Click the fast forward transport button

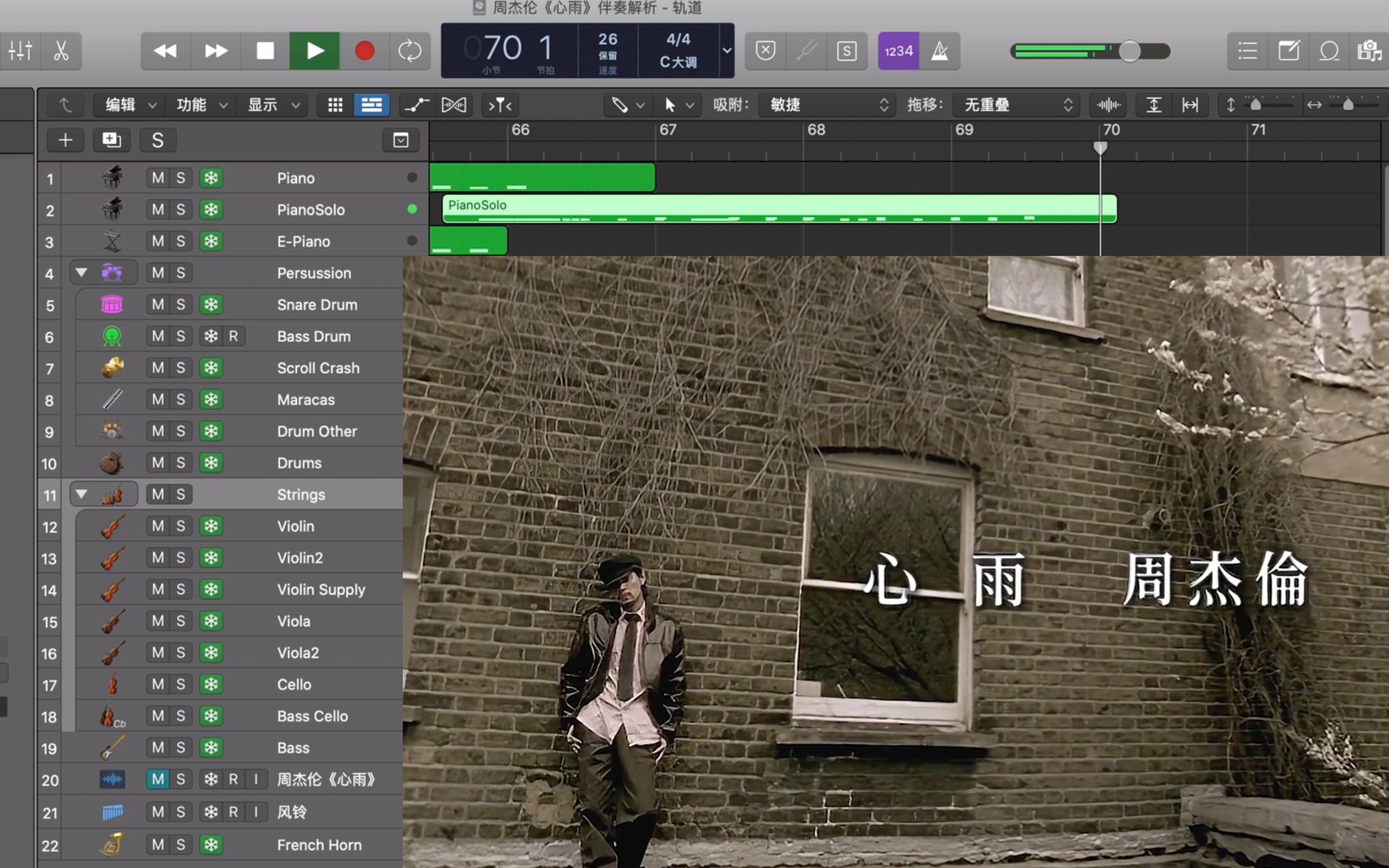pyautogui.click(x=215, y=51)
